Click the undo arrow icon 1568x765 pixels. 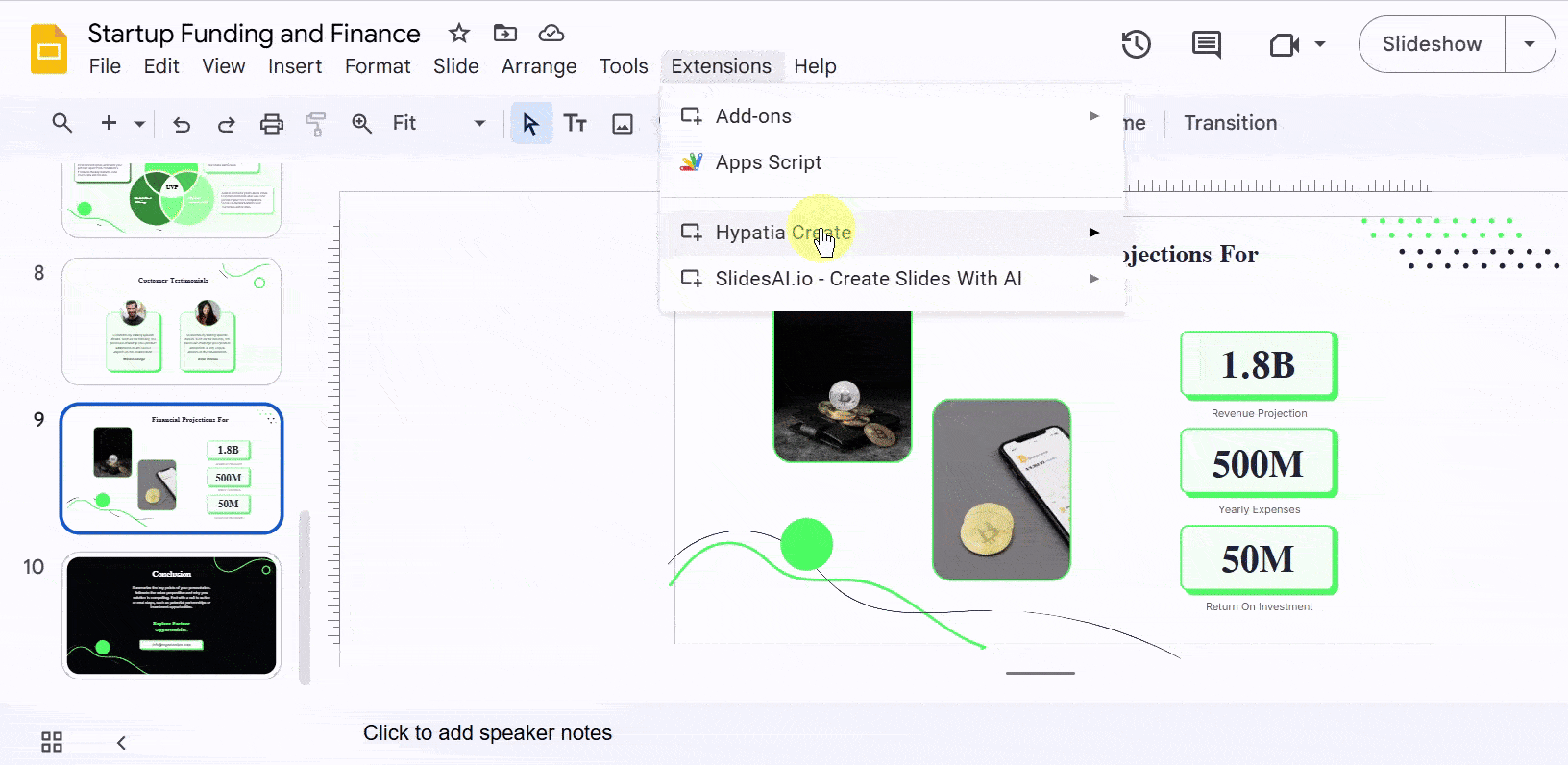[182, 124]
